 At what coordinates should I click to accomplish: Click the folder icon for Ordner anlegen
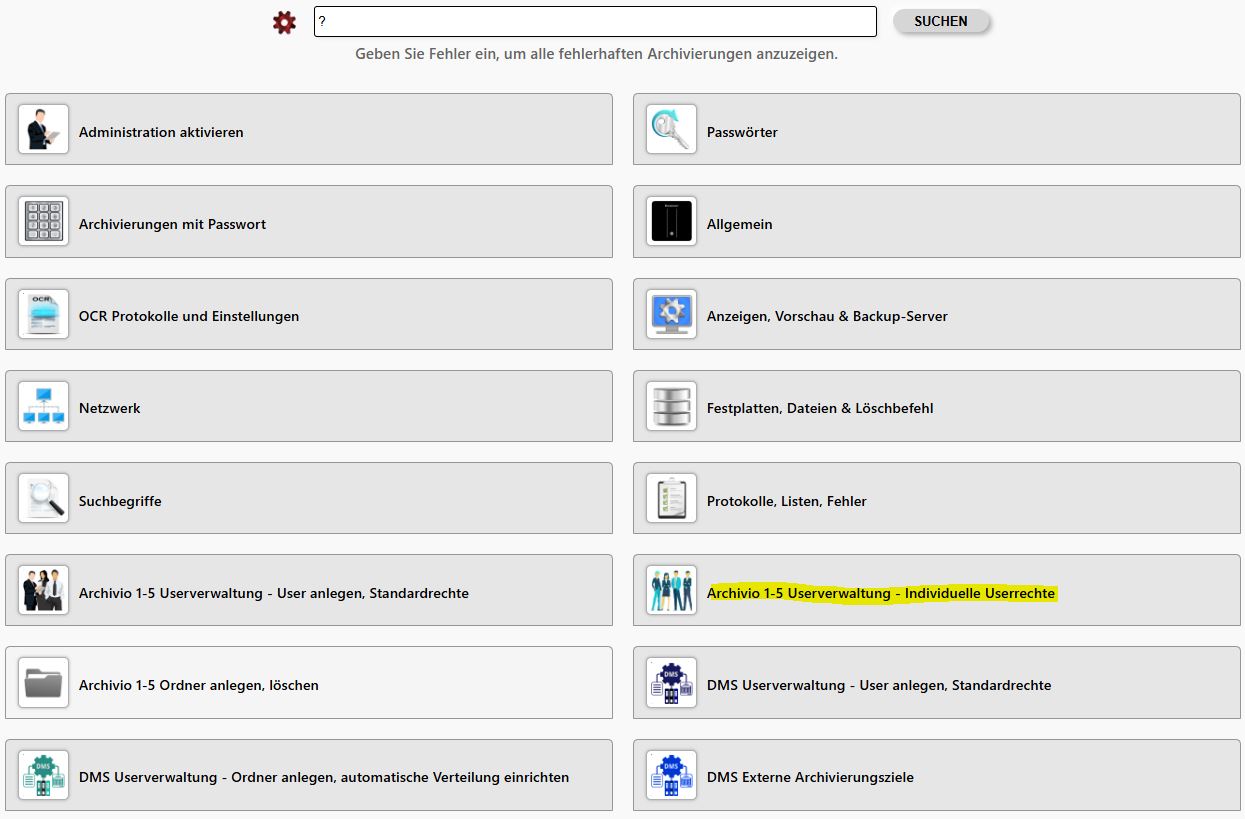(x=43, y=683)
